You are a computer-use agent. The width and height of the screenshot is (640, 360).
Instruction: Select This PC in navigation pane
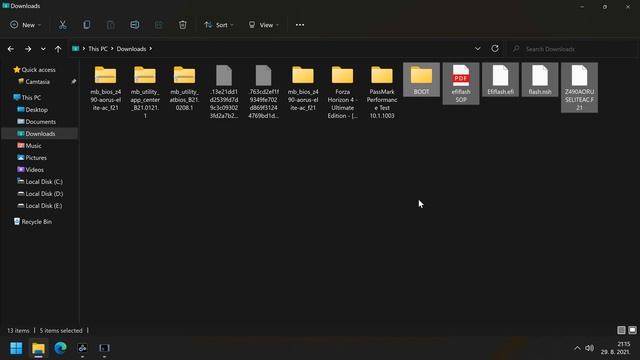click(x=31, y=98)
